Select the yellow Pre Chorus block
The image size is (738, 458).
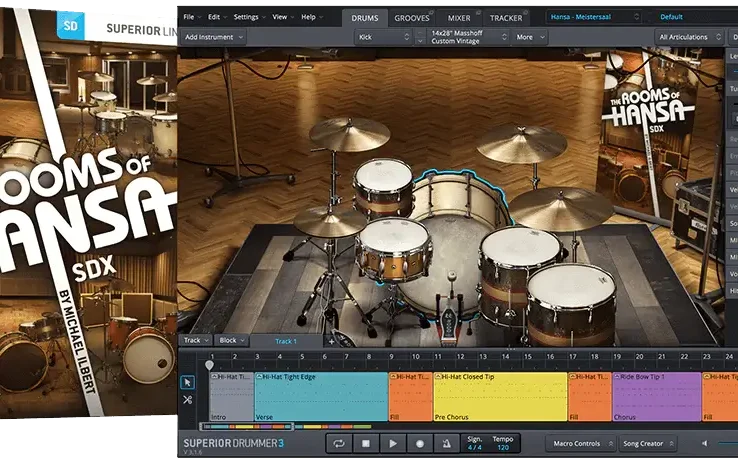point(500,396)
